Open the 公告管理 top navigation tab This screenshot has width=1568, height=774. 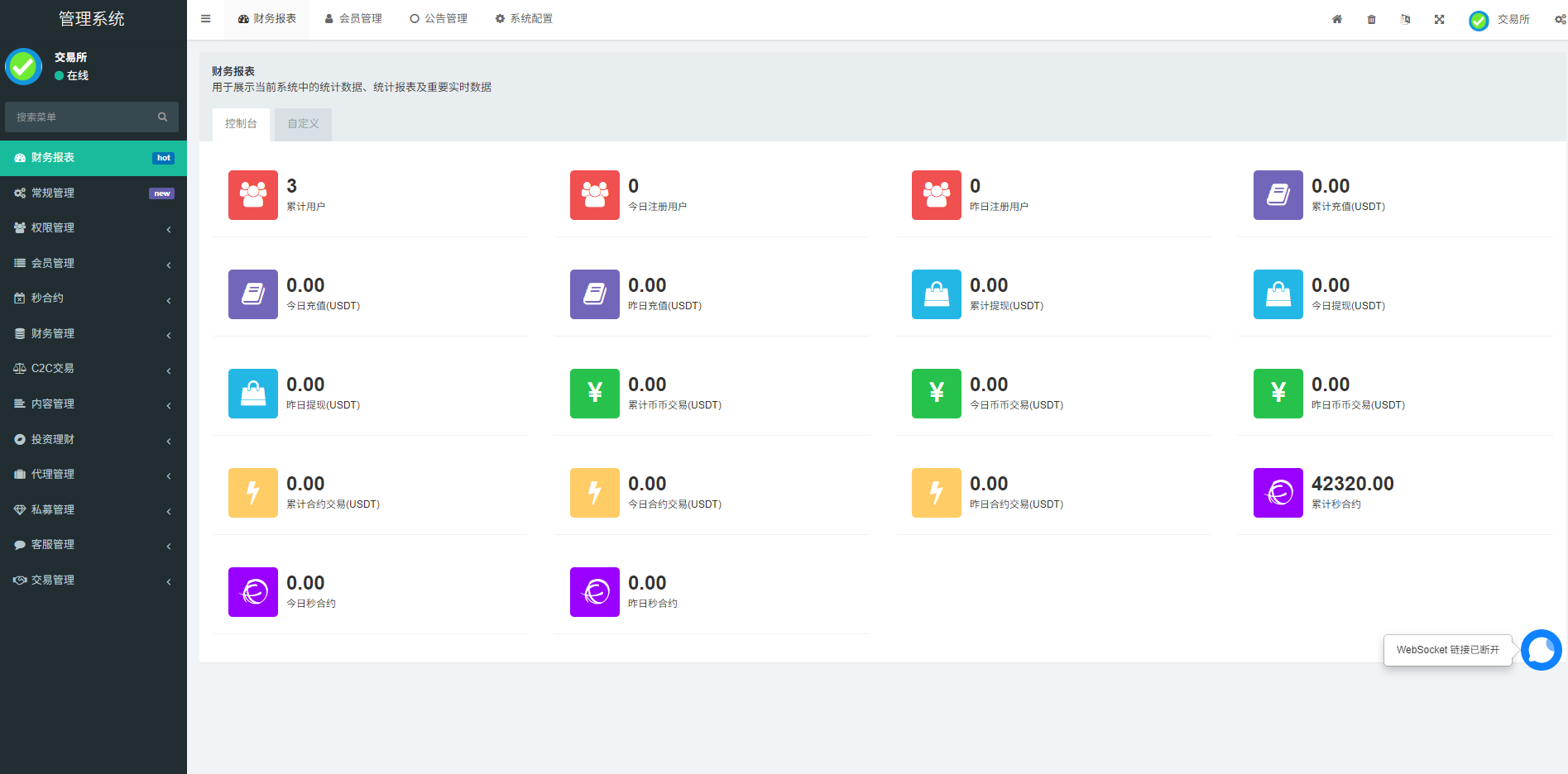439,19
